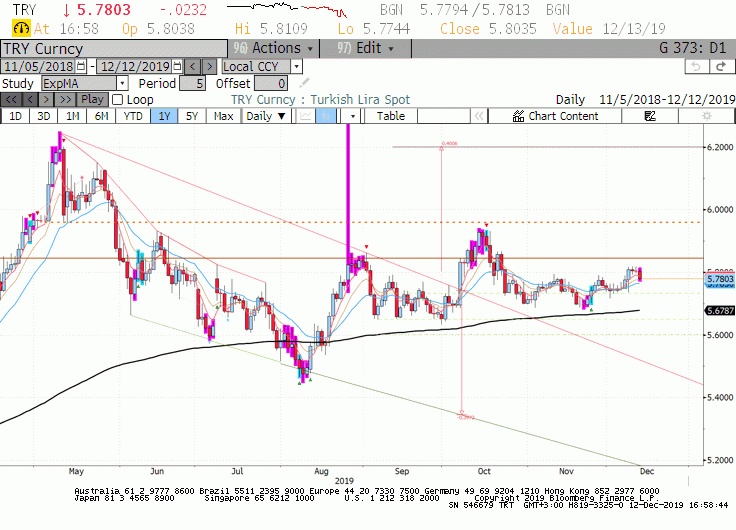Expand the ExpMA study dropdown

tap(122, 84)
